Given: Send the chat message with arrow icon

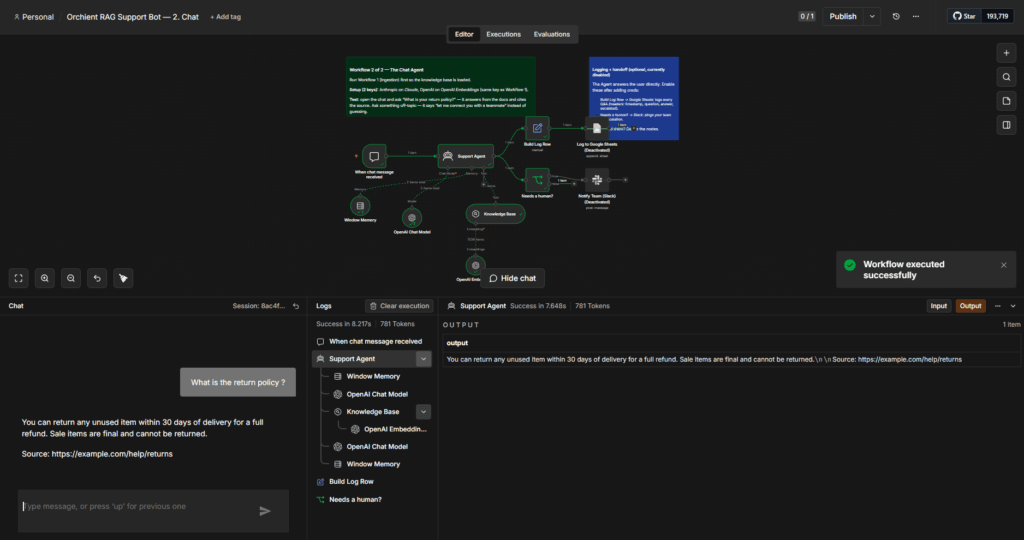Looking at the screenshot, I should [264, 511].
